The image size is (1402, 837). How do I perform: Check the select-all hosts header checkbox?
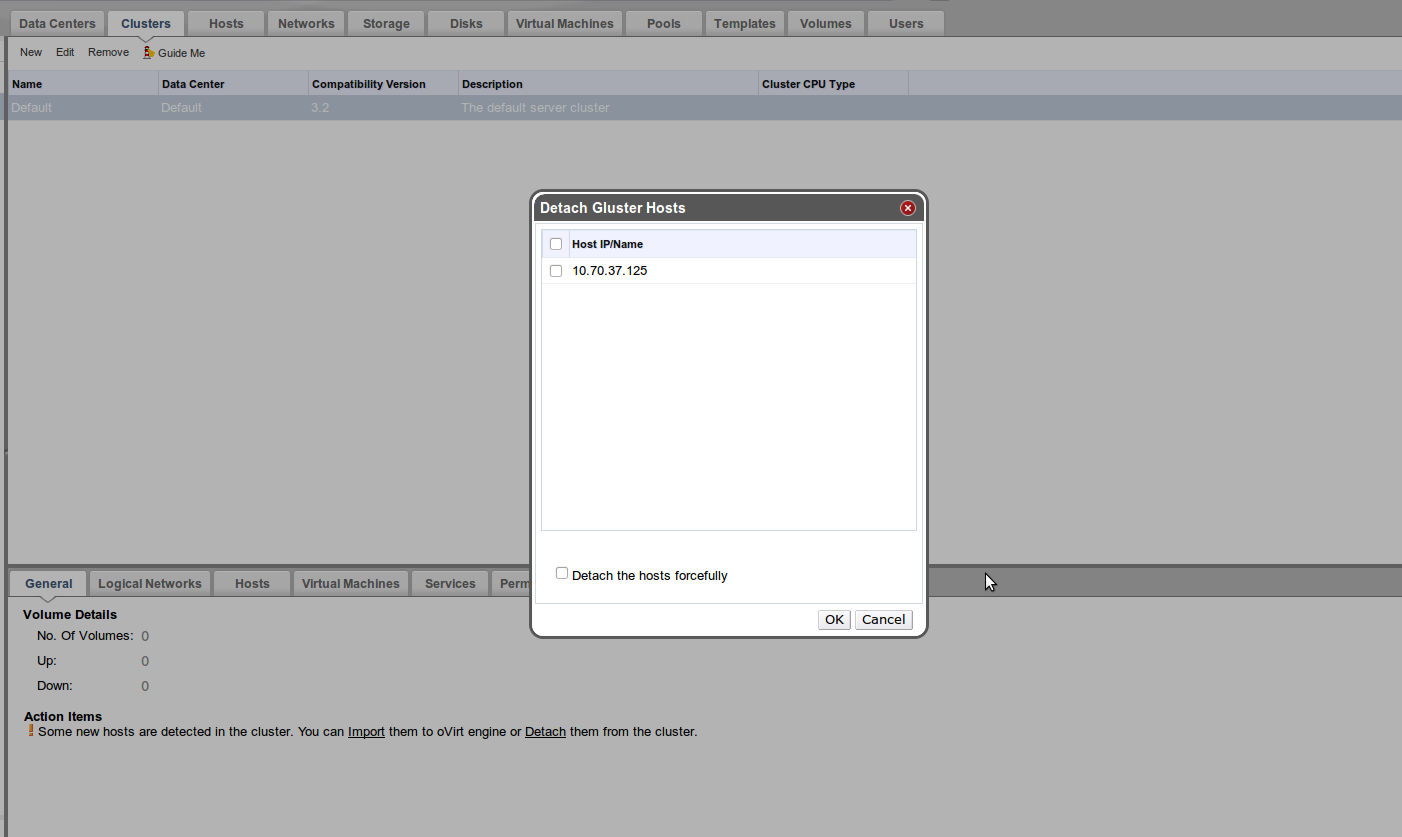coord(556,244)
